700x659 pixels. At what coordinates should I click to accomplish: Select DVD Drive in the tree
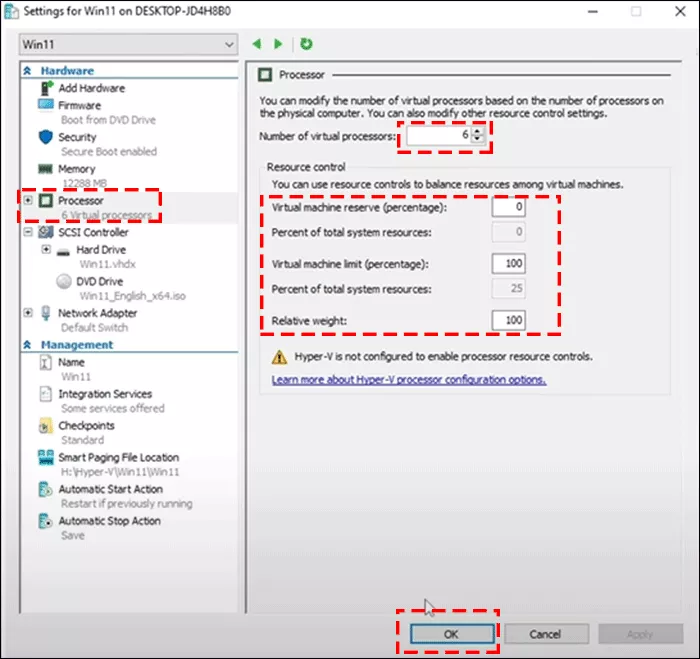point(100,281)
